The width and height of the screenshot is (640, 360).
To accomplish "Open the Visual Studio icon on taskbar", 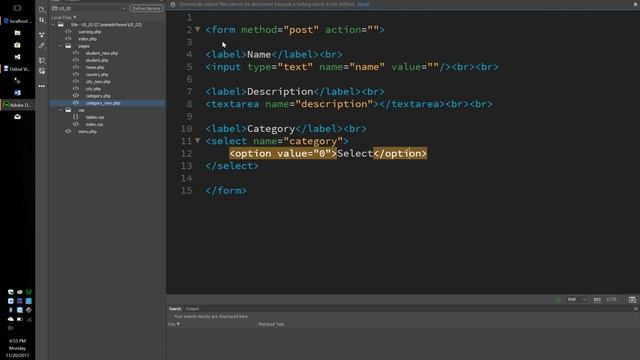I will [17, 57].
